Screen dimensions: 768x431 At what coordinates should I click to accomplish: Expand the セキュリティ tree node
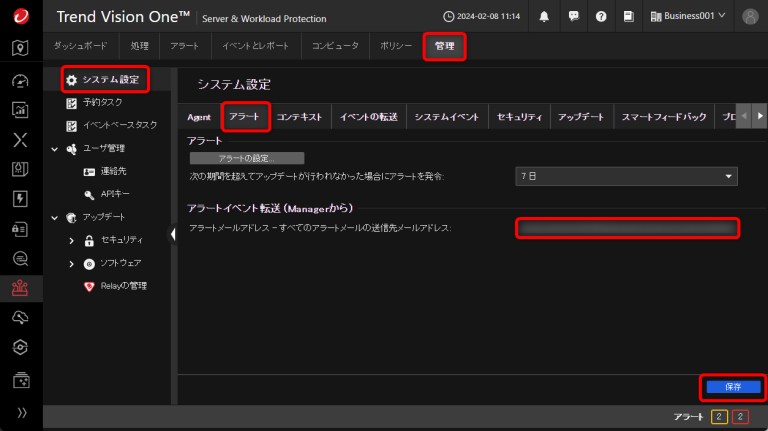(x=72, y=240)
